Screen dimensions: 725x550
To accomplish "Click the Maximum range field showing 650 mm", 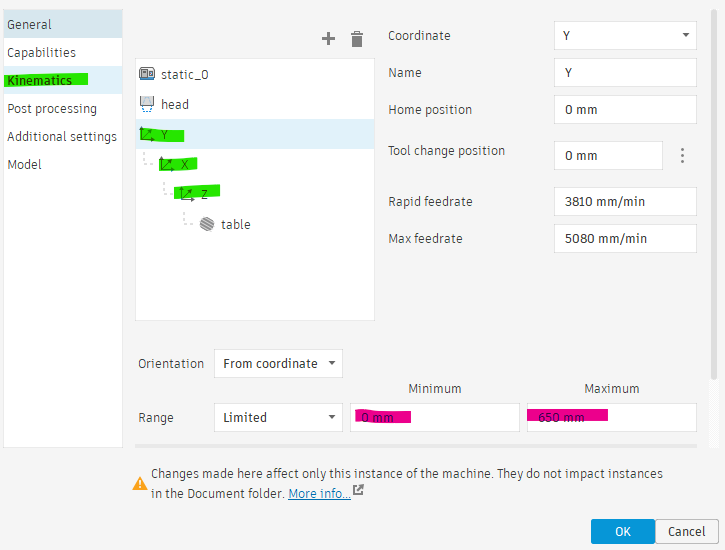I will pyautogui.click(x=611, y=417).
